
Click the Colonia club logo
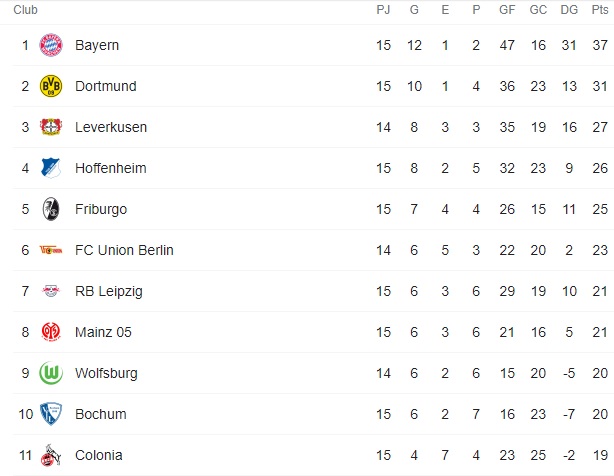click(50, 456)
